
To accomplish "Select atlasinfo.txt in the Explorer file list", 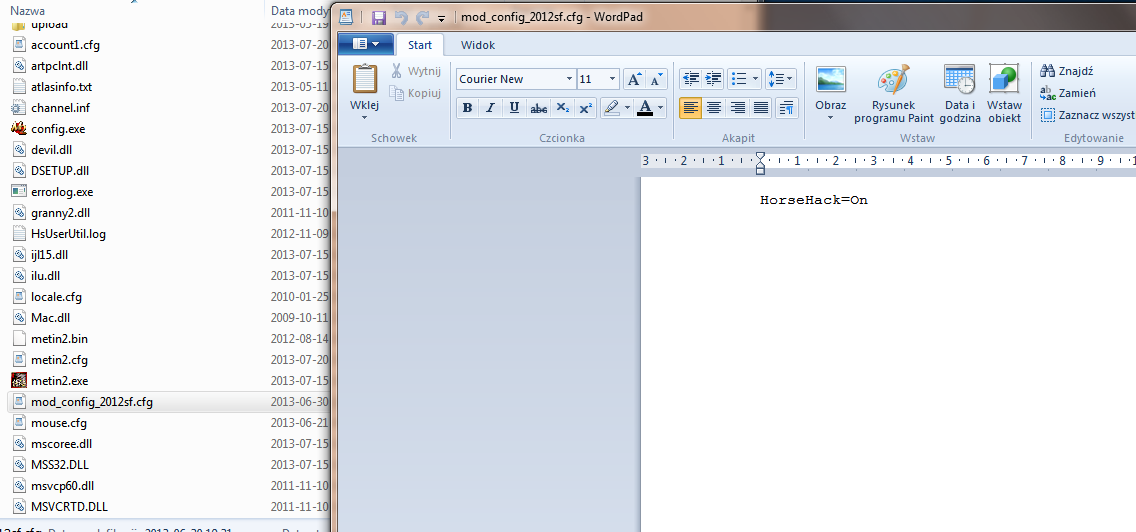I will 62,87.
